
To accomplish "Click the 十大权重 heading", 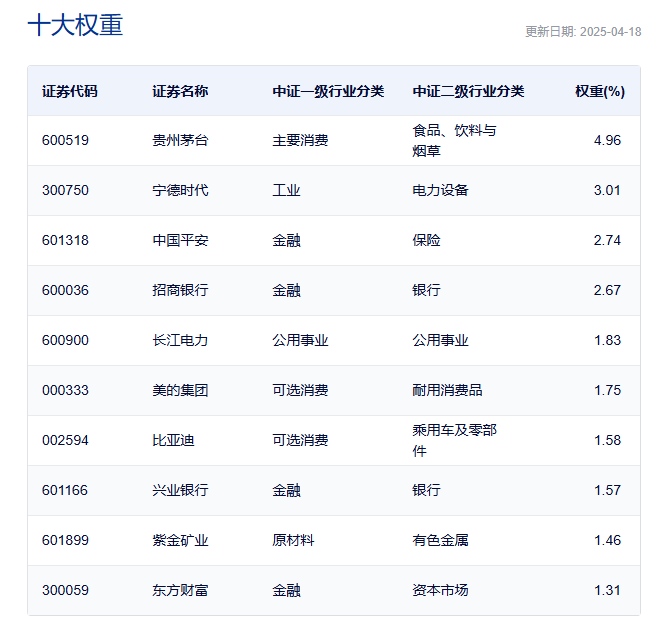I will [75, 25].
